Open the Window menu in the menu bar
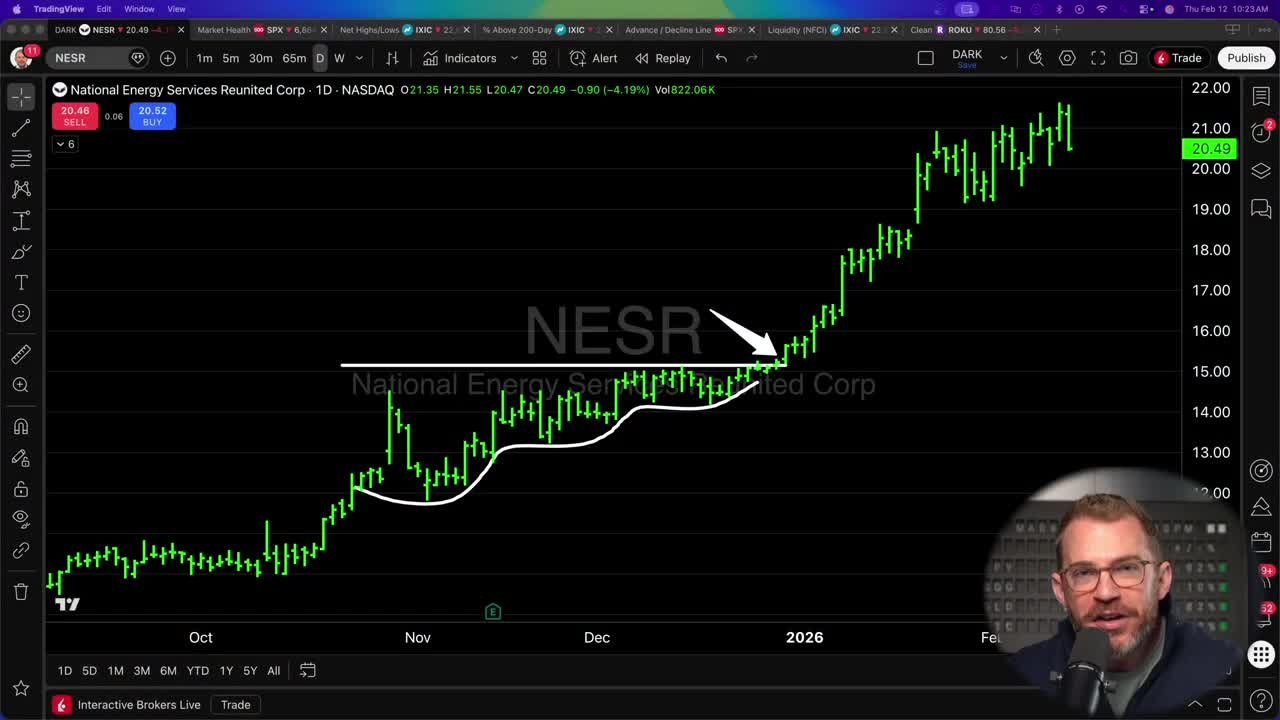Image resolution: width=1280 pixels, height=720 pixels. click(x=138, y=8)
